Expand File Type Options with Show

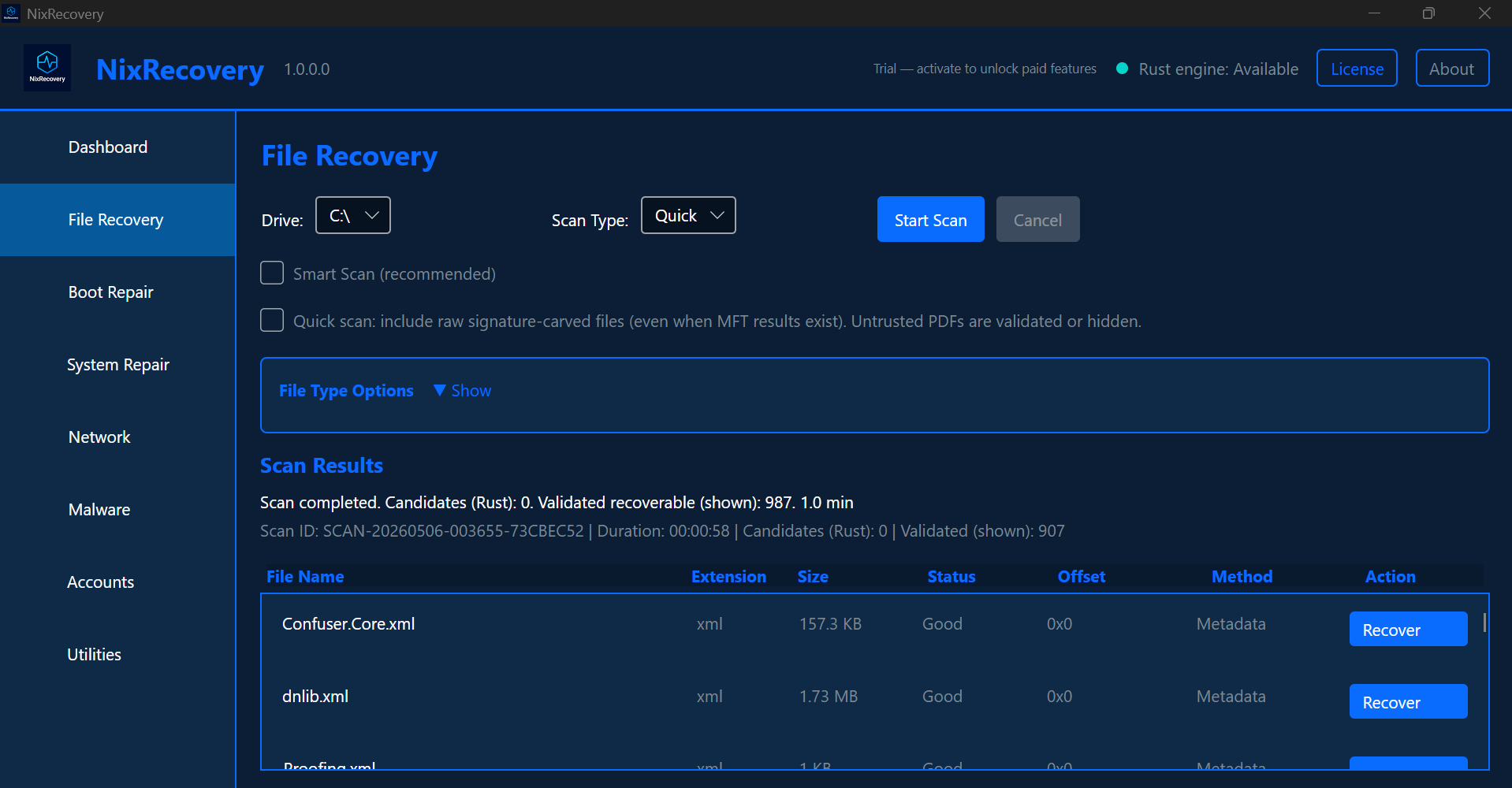tap(463, 391)
